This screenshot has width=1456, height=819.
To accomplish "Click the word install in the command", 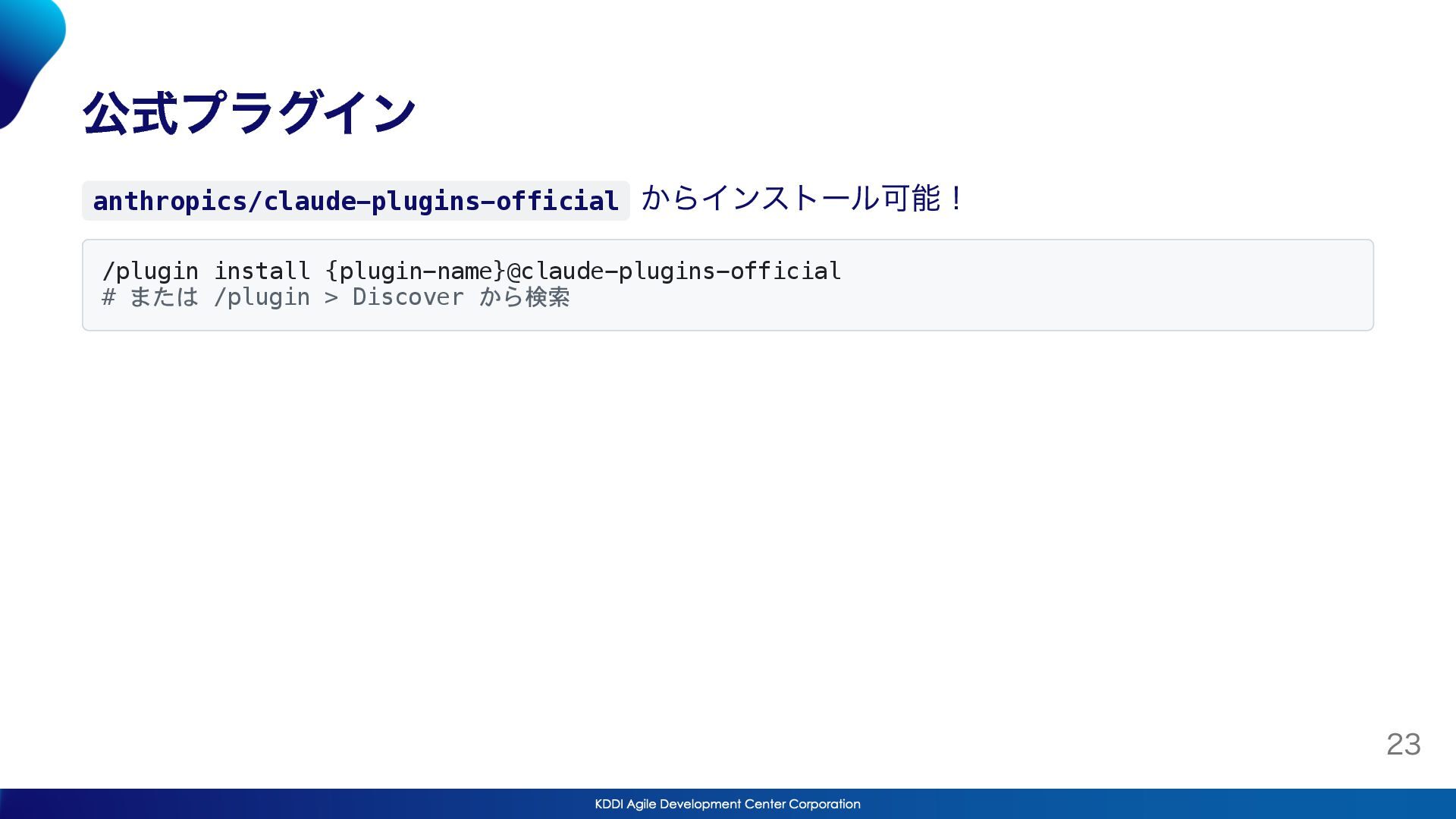I will click(x=262, y=271).
